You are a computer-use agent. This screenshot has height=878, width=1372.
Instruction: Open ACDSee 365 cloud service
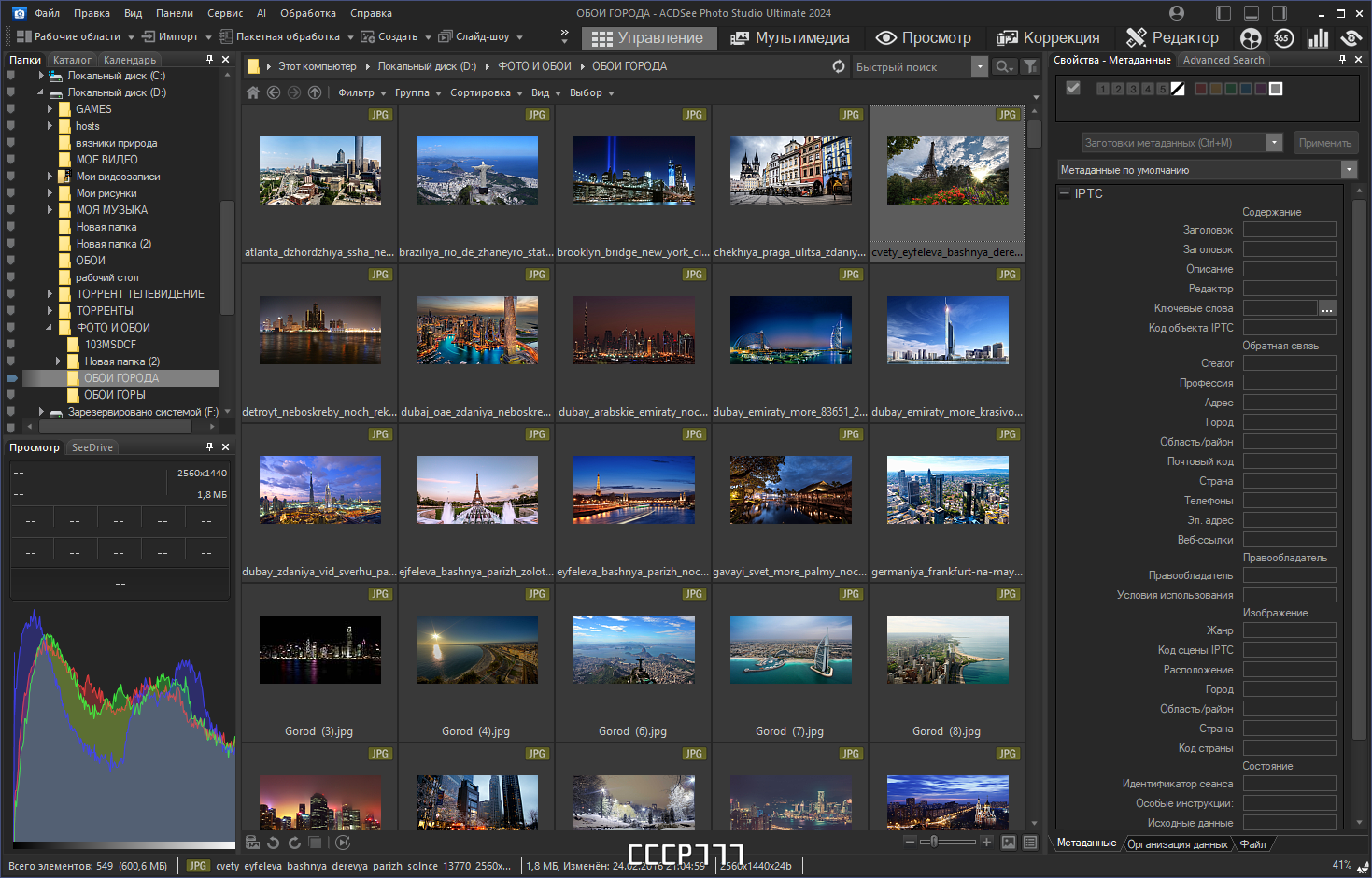click(1283, 37)
